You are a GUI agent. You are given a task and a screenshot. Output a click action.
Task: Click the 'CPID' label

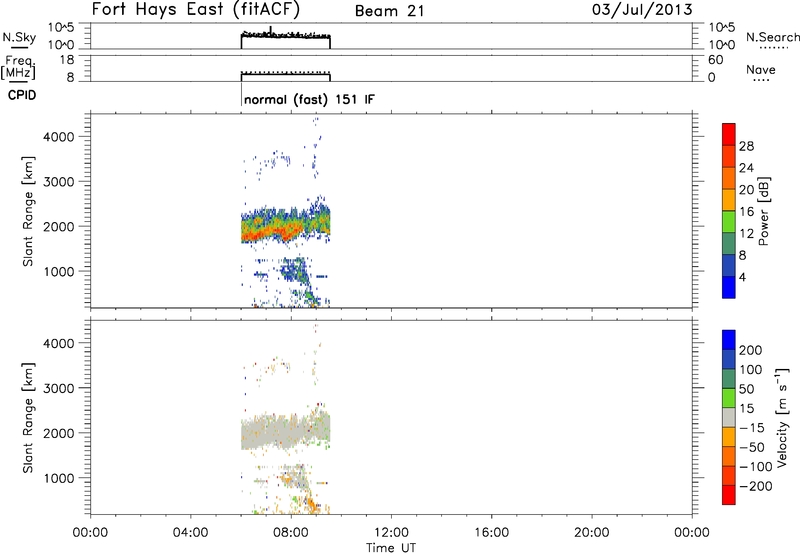click(x=22, y=95)
